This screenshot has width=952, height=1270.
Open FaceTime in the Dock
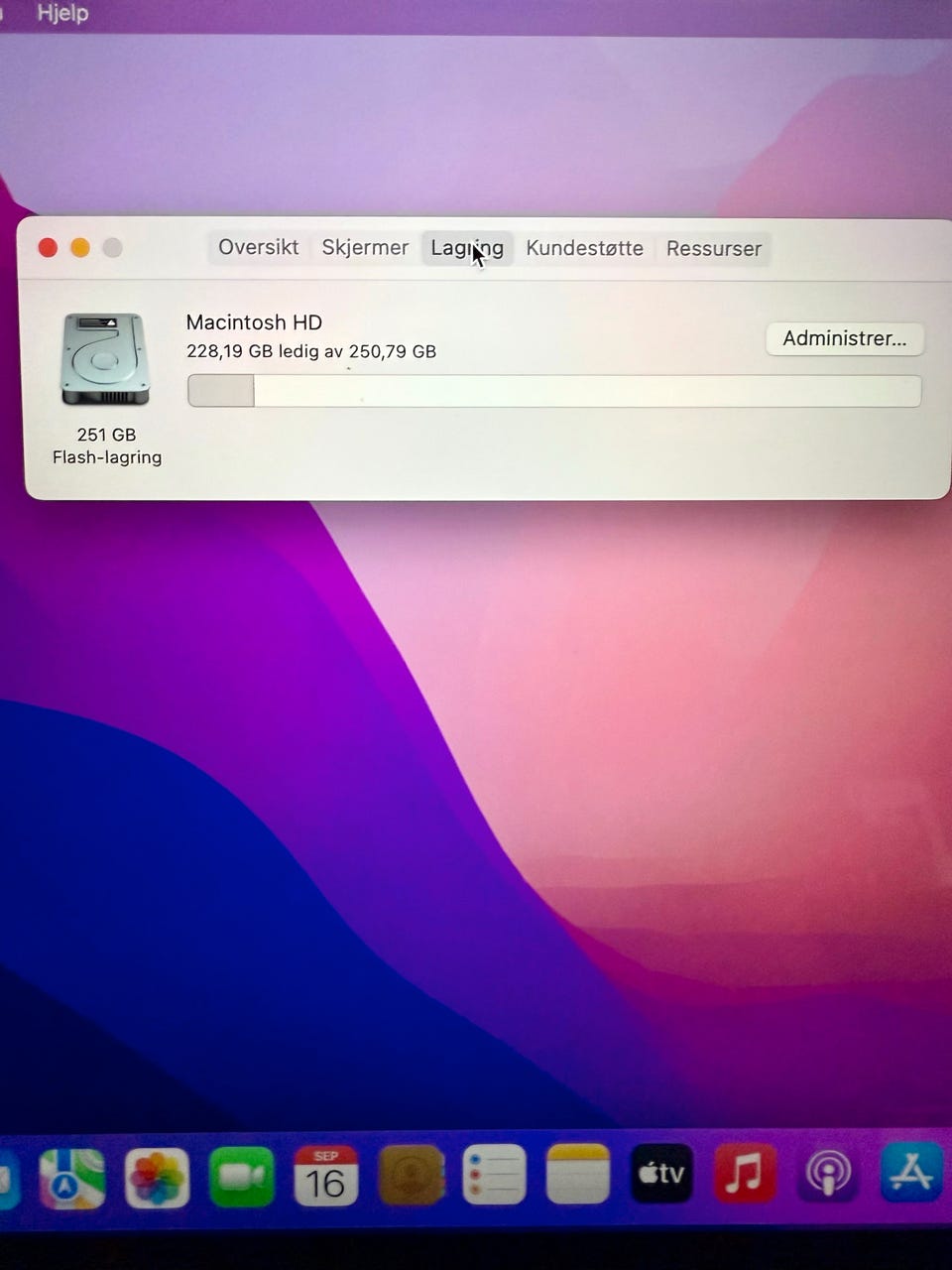point(242,1177)
